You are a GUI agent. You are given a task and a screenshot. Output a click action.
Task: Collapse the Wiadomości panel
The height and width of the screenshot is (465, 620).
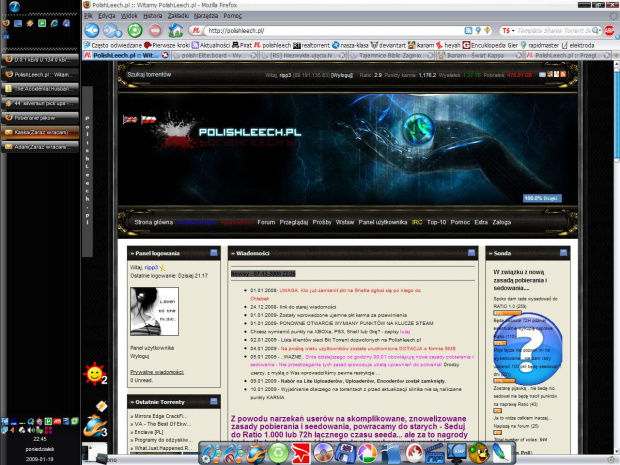pyautogui.click(x=471, y=253)
